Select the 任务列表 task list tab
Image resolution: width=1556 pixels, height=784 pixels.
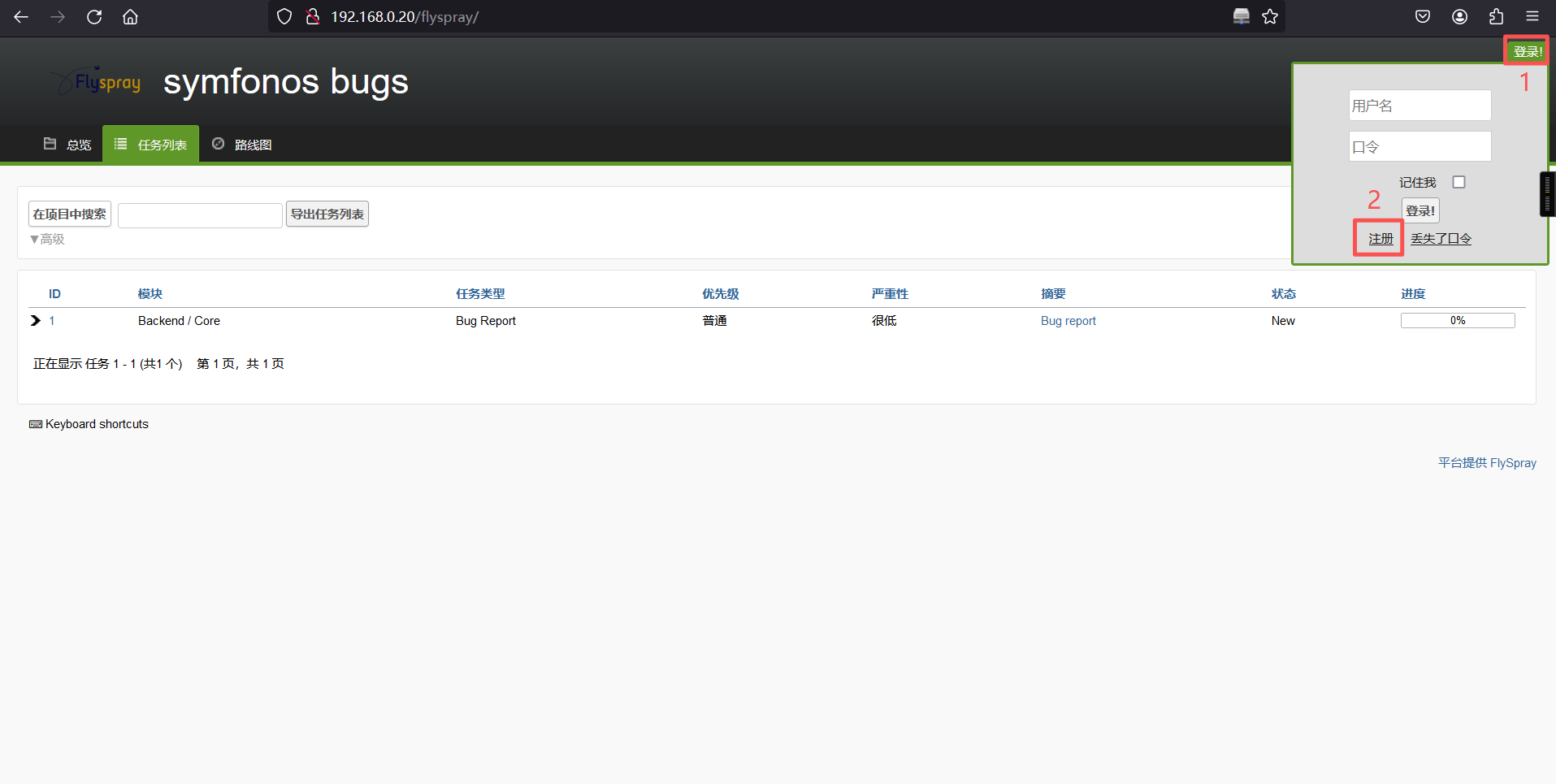click(x=151, y=145)
